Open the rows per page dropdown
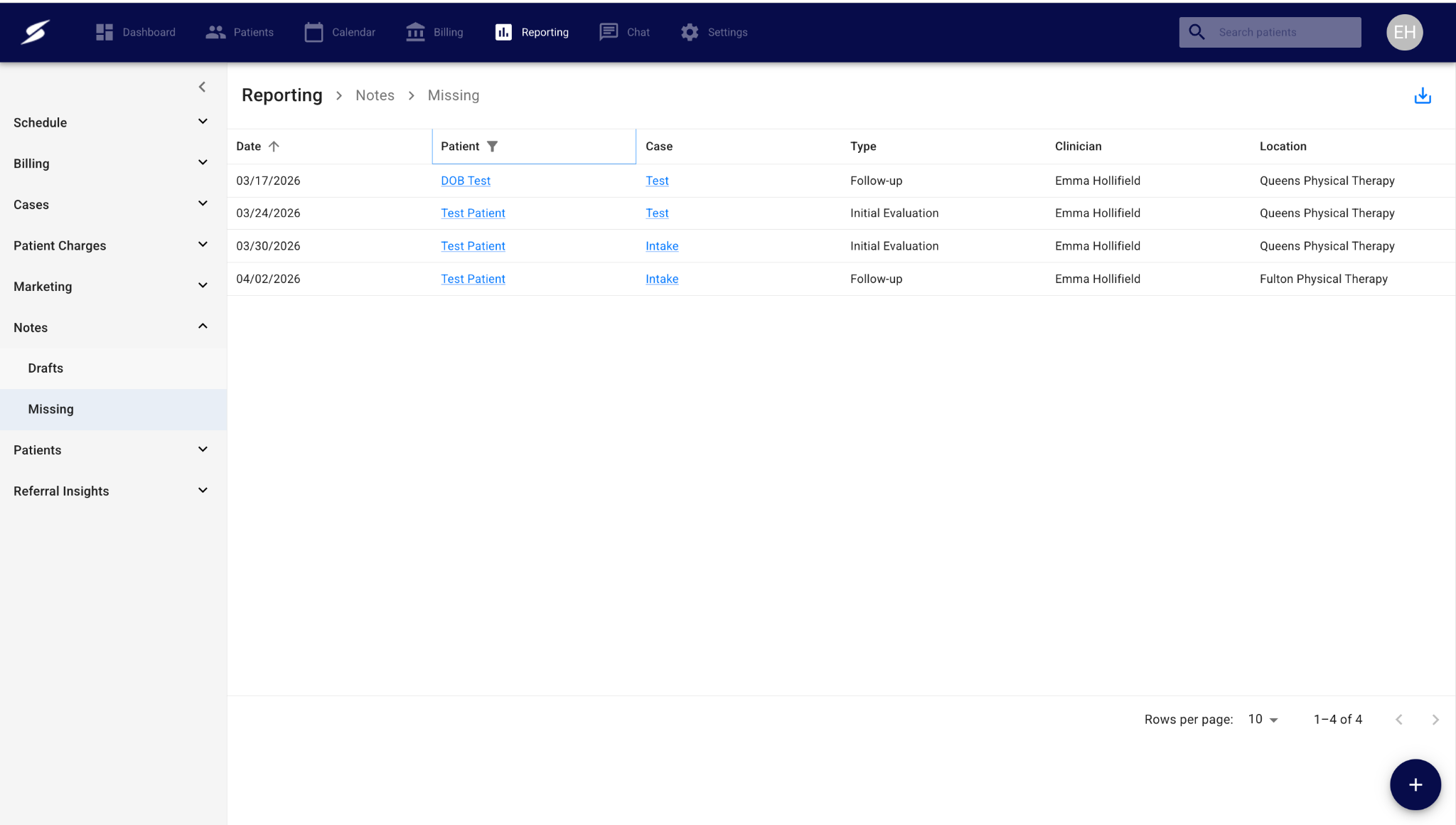Viewport: 1456px width, 825px height. point(1263,720)
